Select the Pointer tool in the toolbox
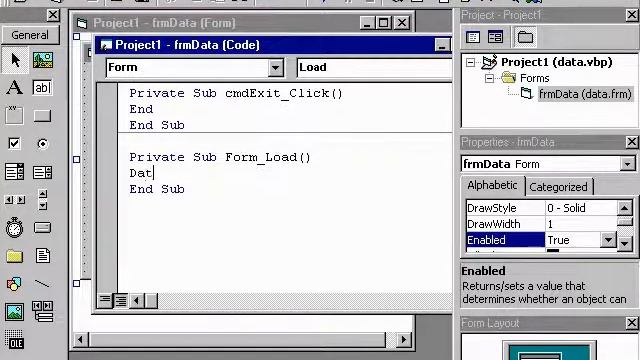Viewport: 640px width, 360px height. click(15, 60)
